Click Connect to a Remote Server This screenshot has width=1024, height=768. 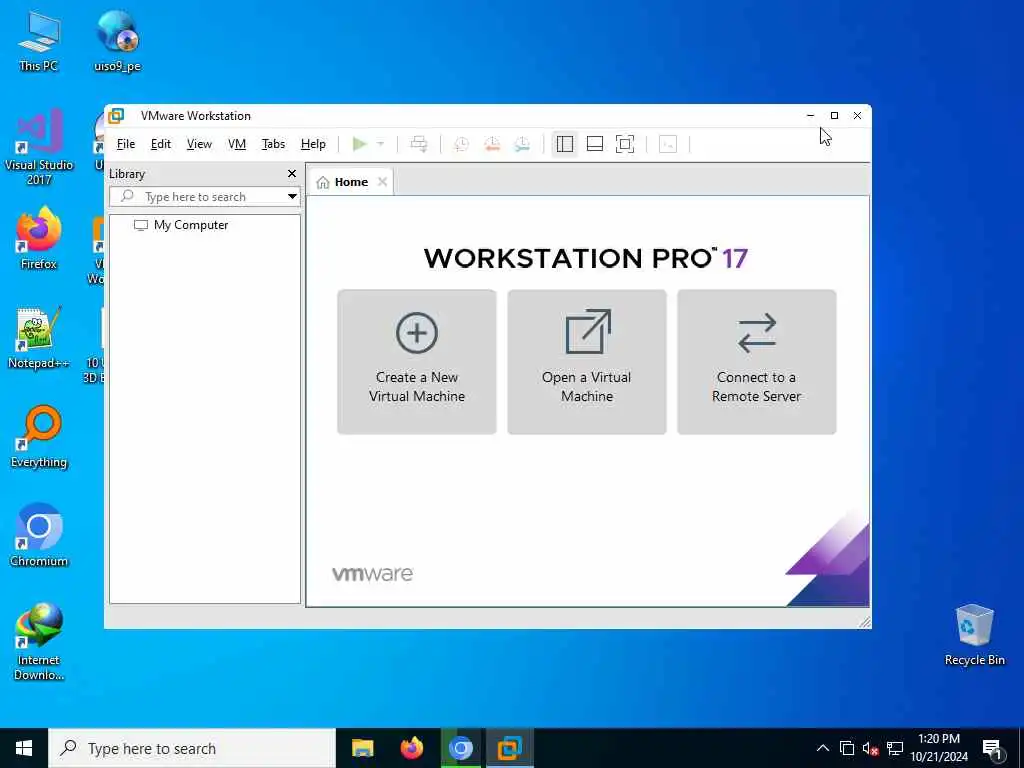coord(757,362)
